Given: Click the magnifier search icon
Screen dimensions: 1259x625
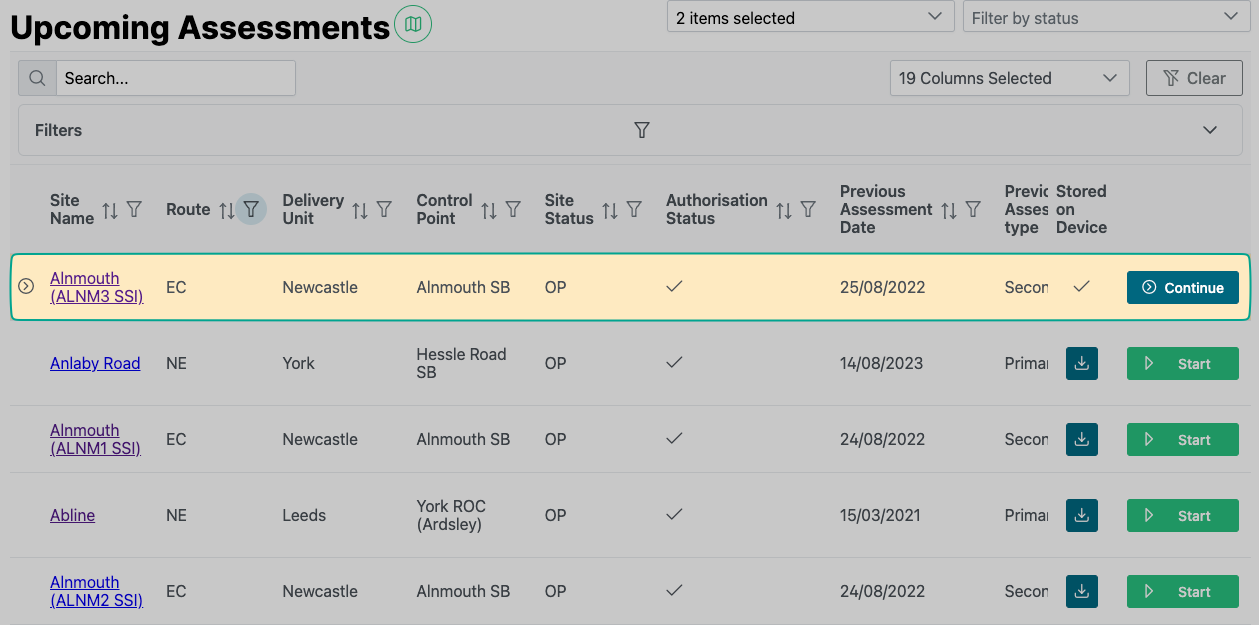Looking at the screenshot, I should pos(37,78).
